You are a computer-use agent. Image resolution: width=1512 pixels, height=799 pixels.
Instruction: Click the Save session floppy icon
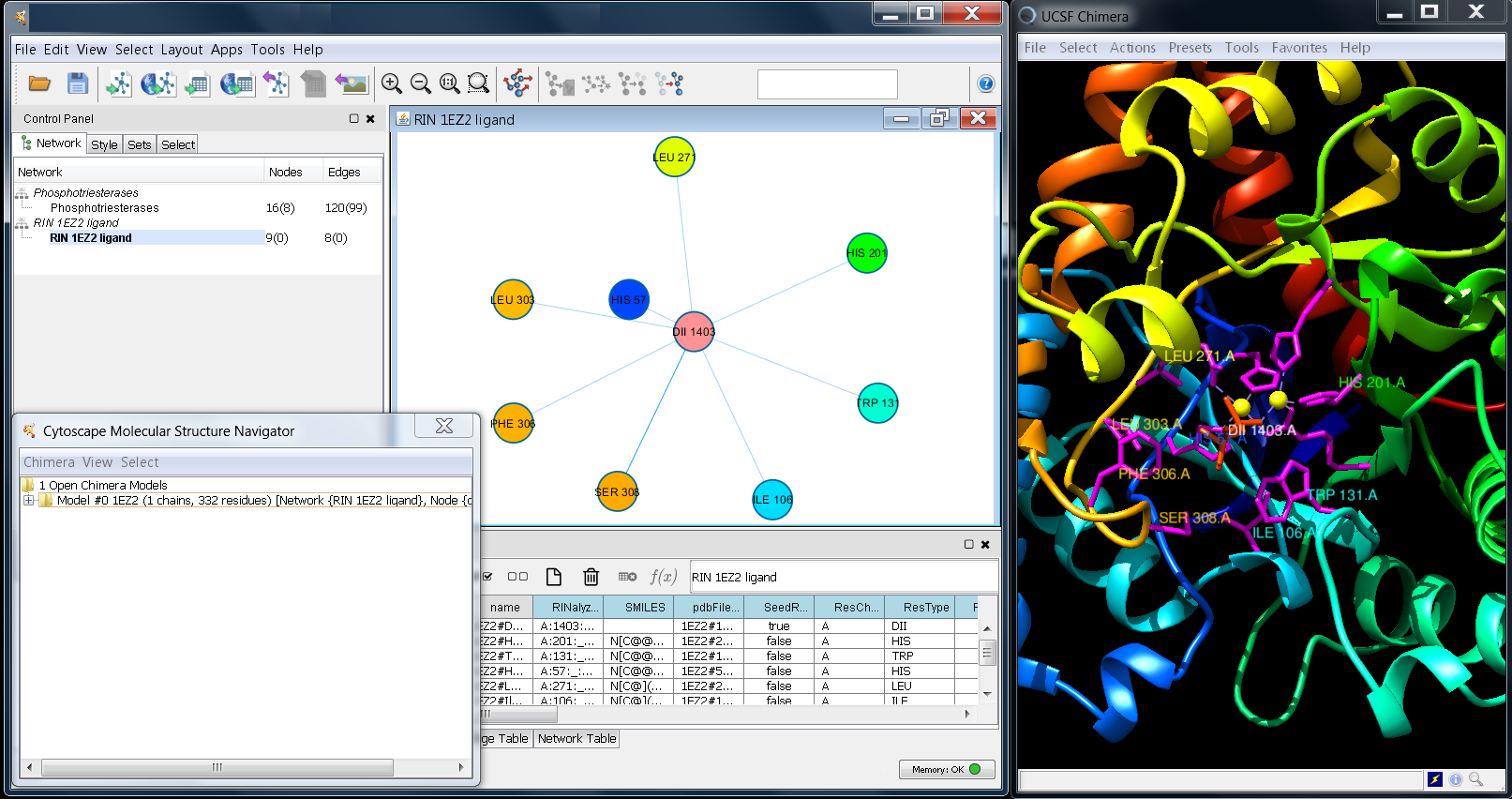click(x=78, y=84)
